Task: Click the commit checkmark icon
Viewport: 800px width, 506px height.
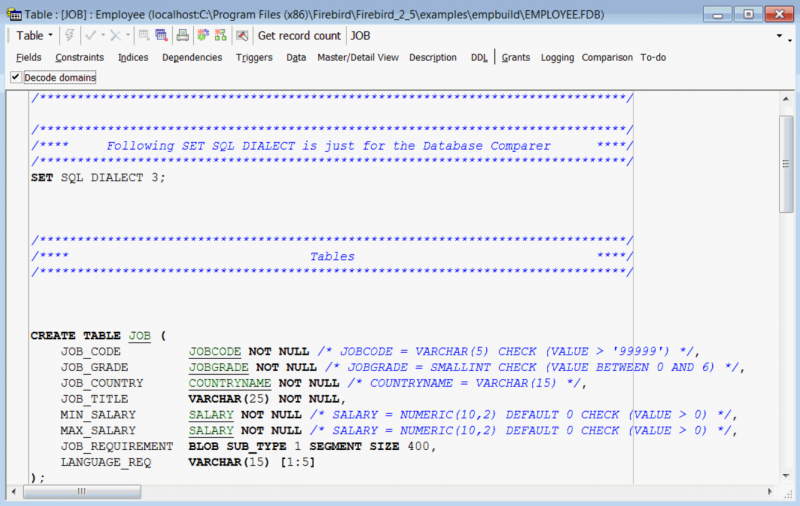Action: (91, 35)
